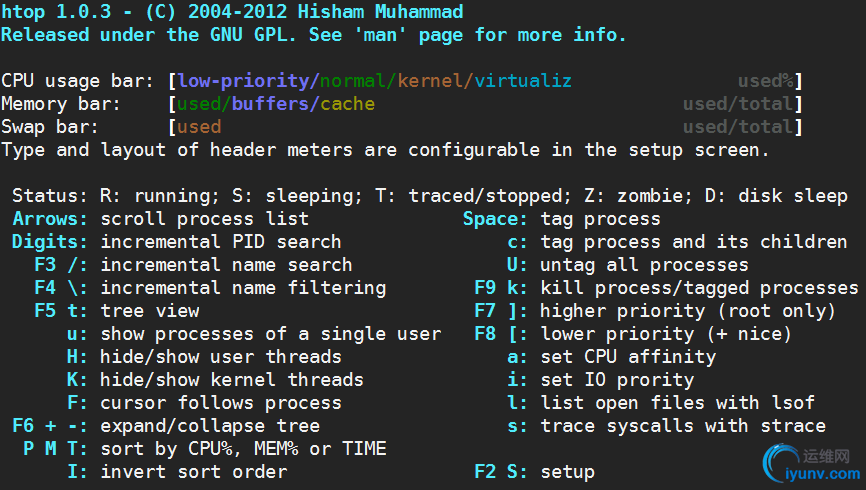Click 'invert sort order' description
Viewport: 866px width, 490px height.
click(x=193, y=472)
